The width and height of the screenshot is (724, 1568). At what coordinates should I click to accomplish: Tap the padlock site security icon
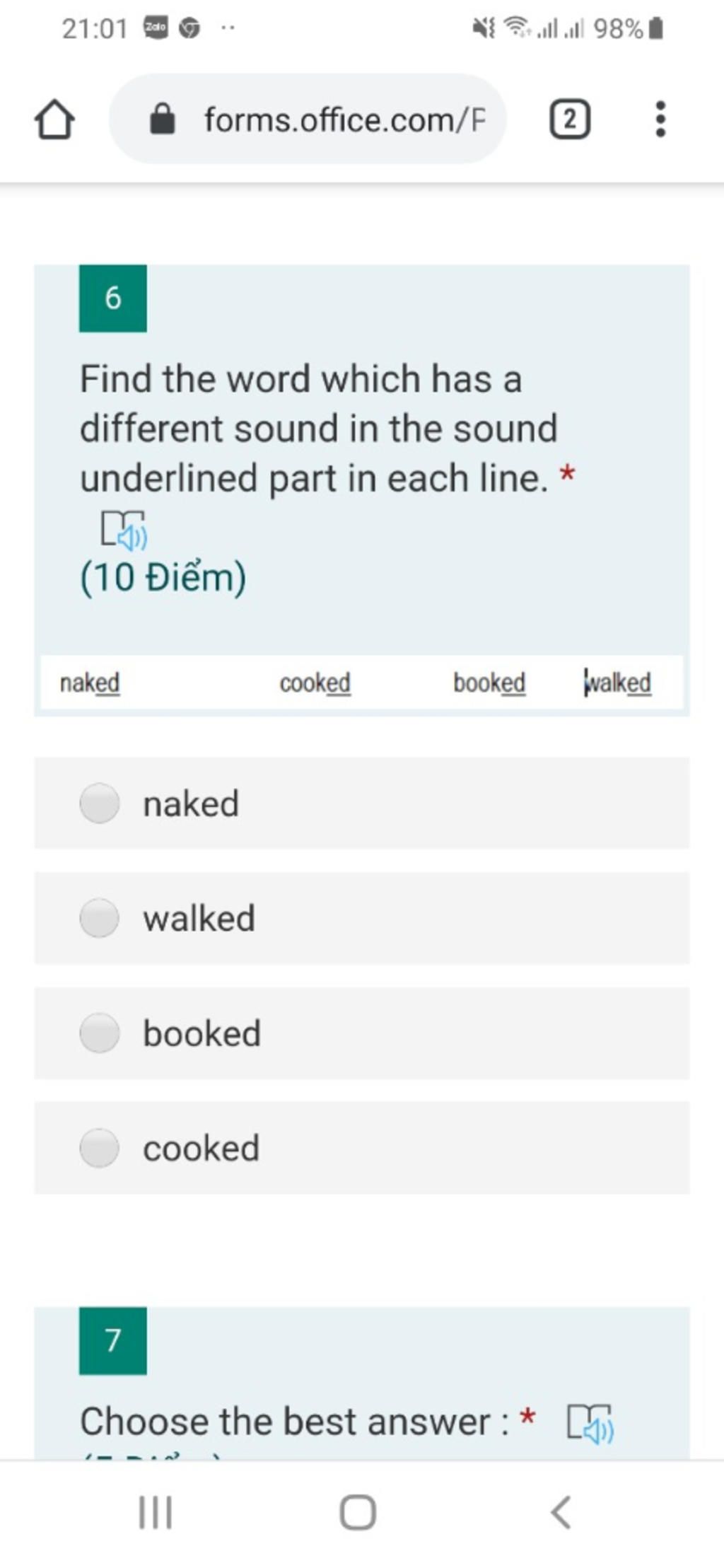(163, 119)
